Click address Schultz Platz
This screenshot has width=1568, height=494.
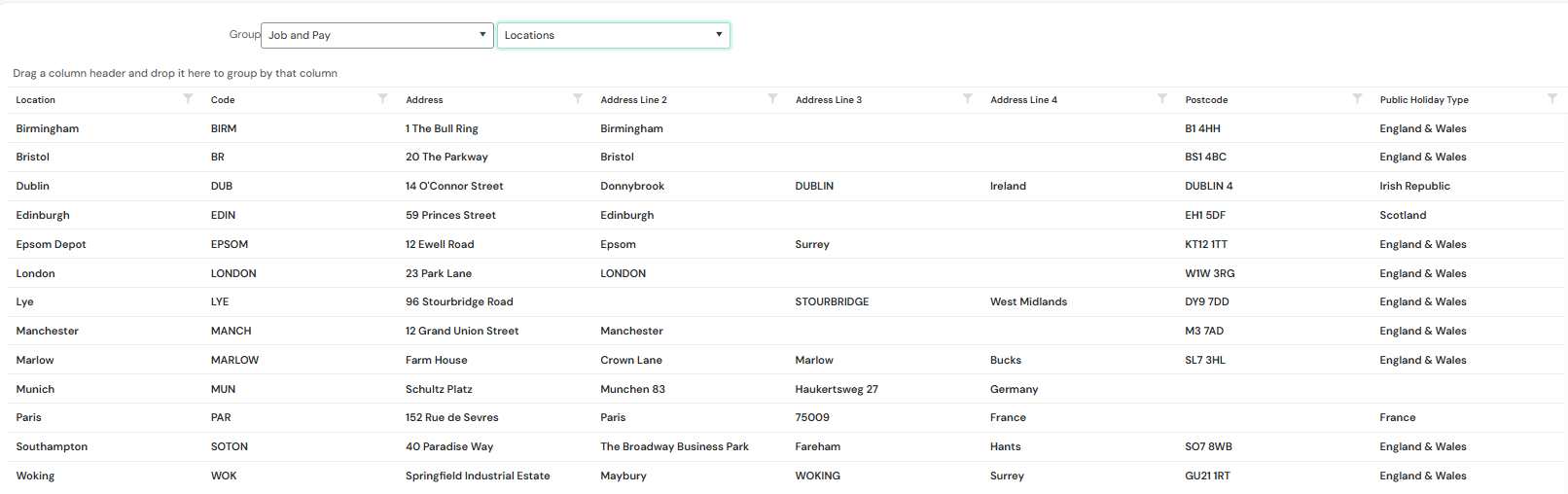[x=439, y=389]
